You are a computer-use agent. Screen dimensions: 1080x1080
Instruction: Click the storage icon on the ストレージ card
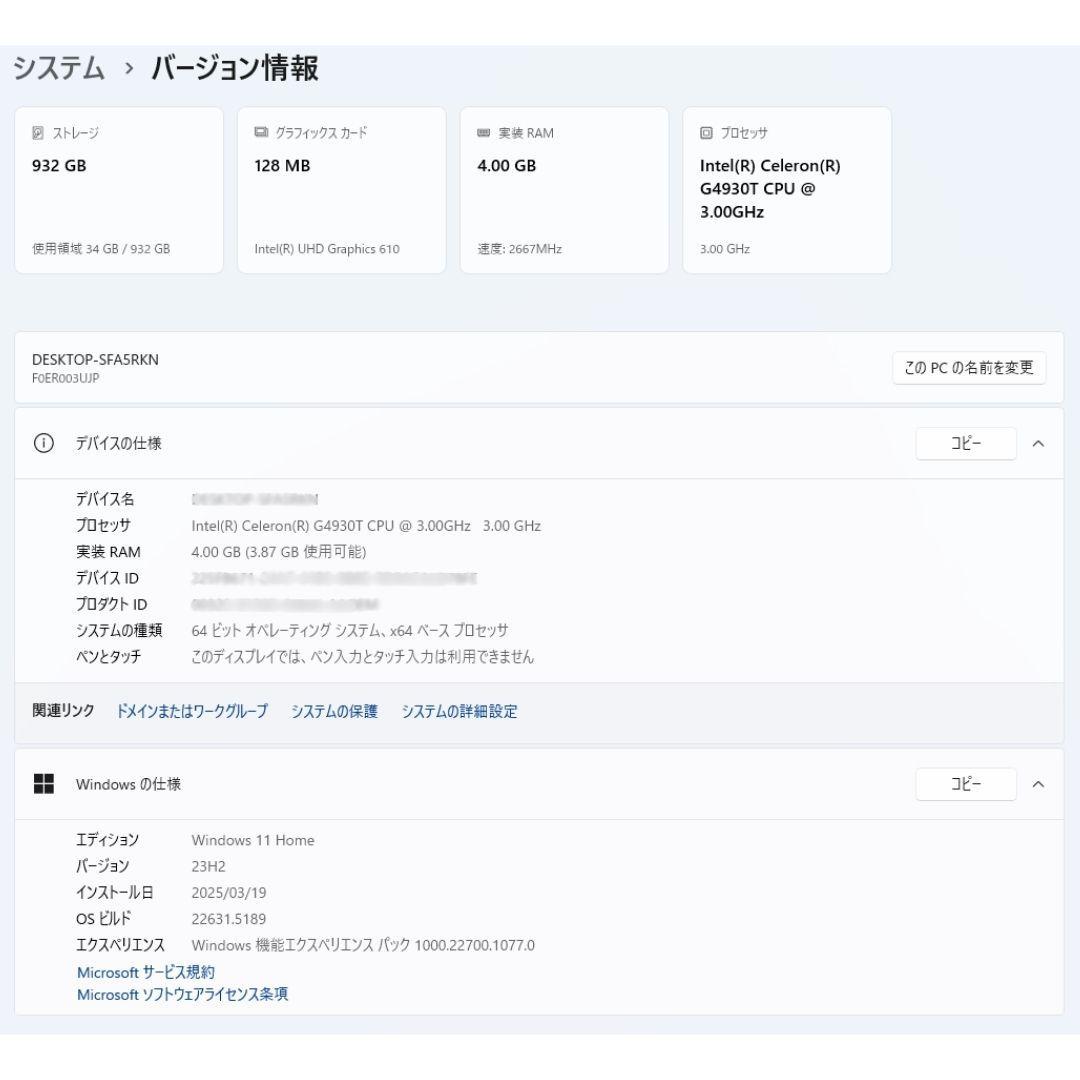(39, 131)
